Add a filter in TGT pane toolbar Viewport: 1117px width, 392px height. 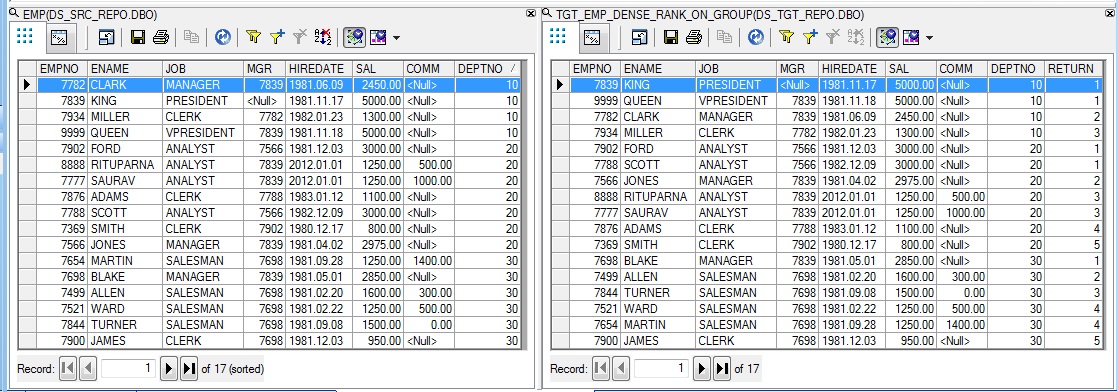click(810, 37)
